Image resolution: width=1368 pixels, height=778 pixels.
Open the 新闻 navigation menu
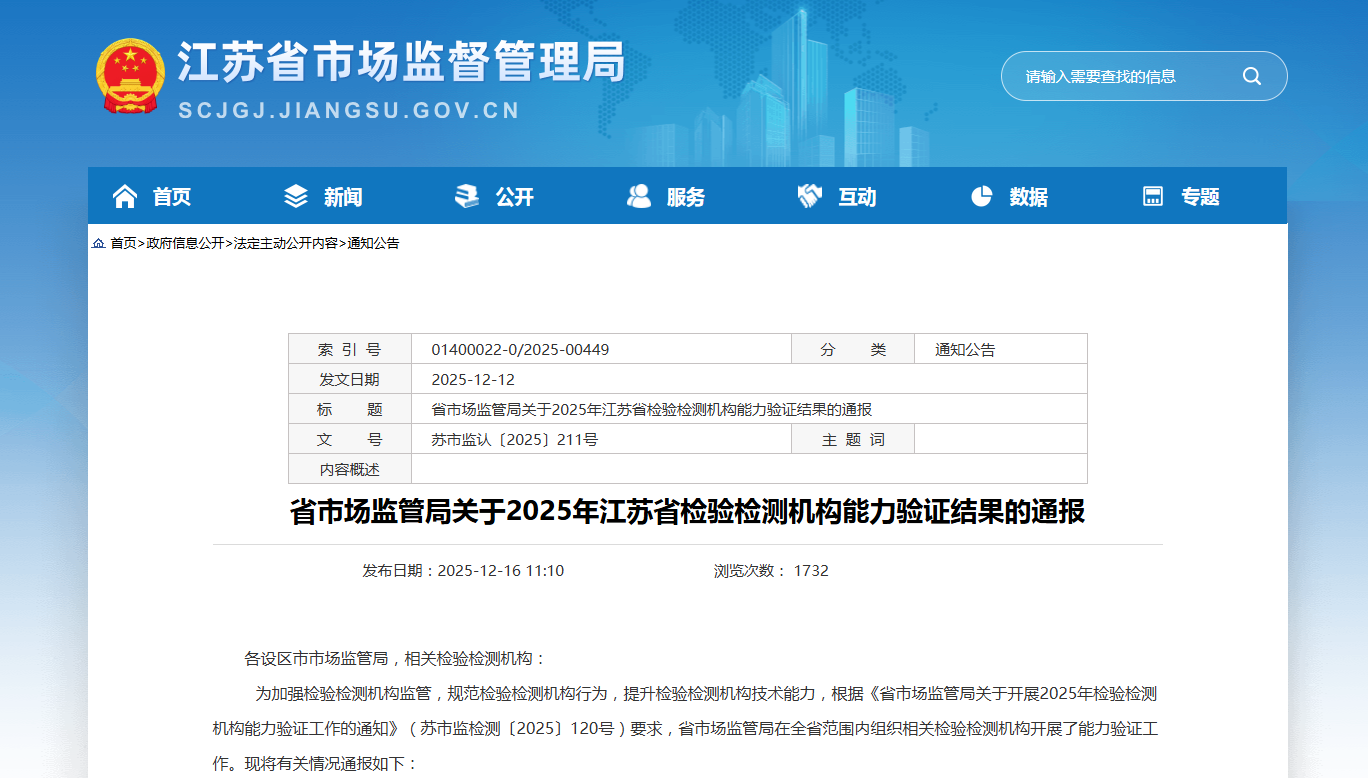pos(343,197)
